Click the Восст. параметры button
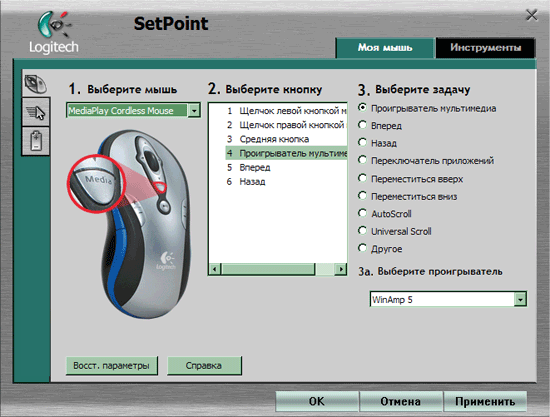This screenshot has height=417, width=550. coord(112,365)
